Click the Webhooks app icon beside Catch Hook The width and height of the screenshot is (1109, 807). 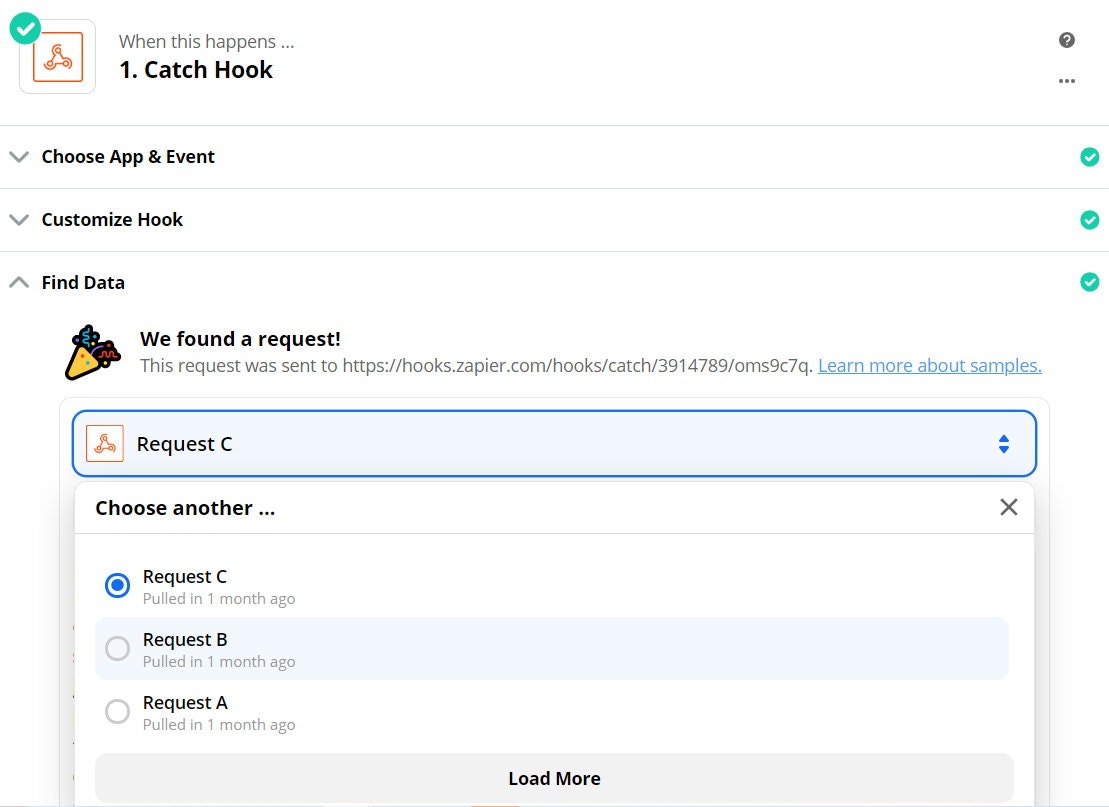58,57
